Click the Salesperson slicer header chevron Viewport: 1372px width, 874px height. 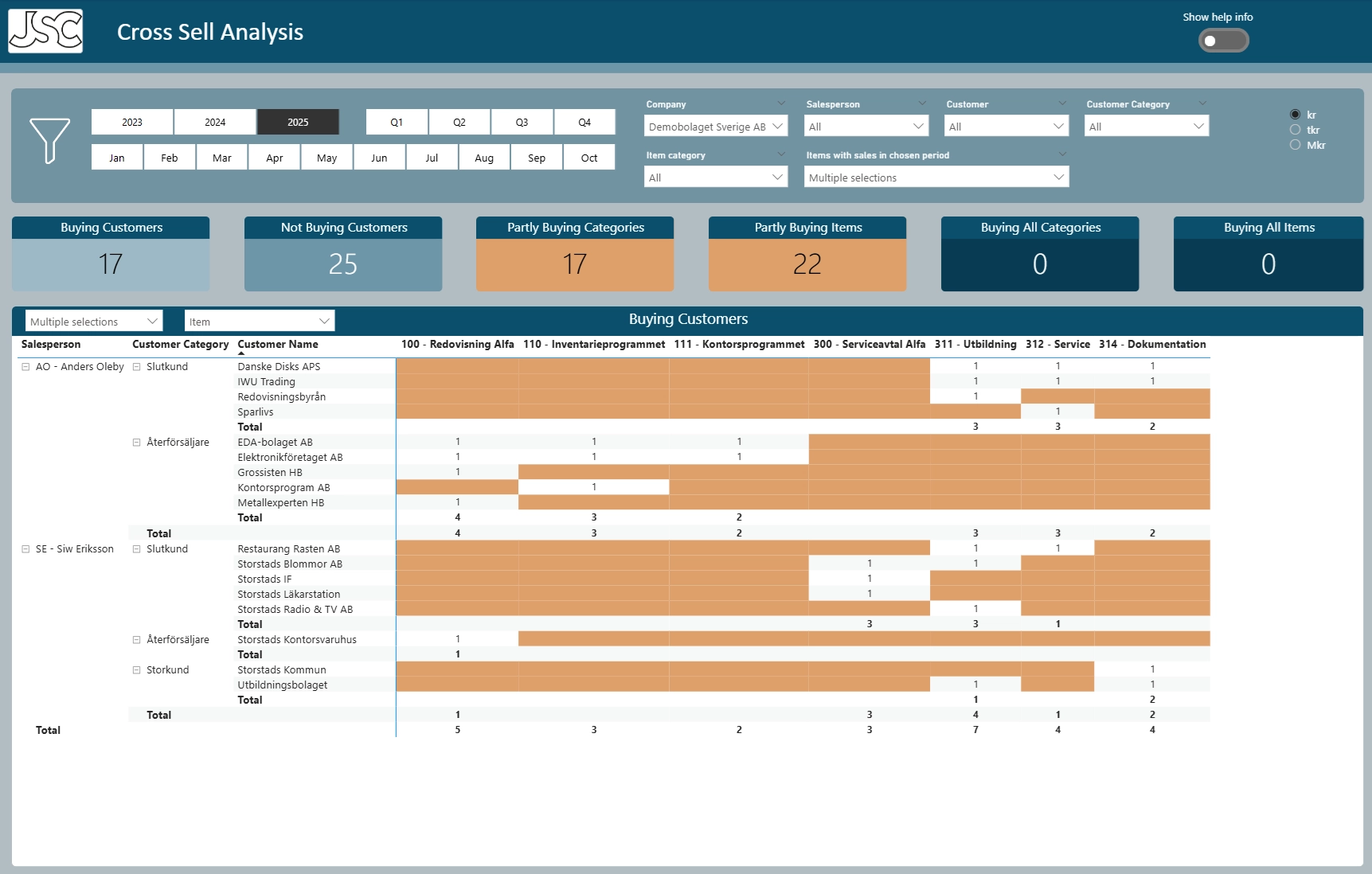[922, 103]
